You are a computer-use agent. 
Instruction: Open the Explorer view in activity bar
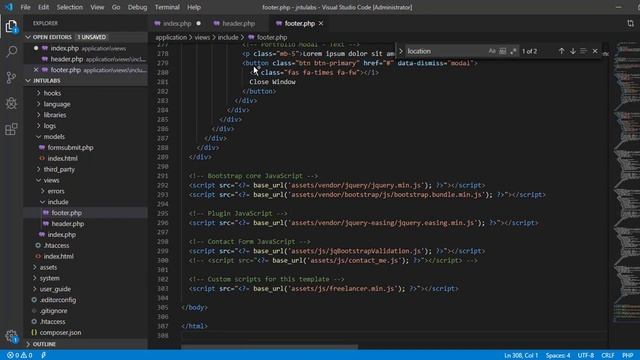point(11,27)
